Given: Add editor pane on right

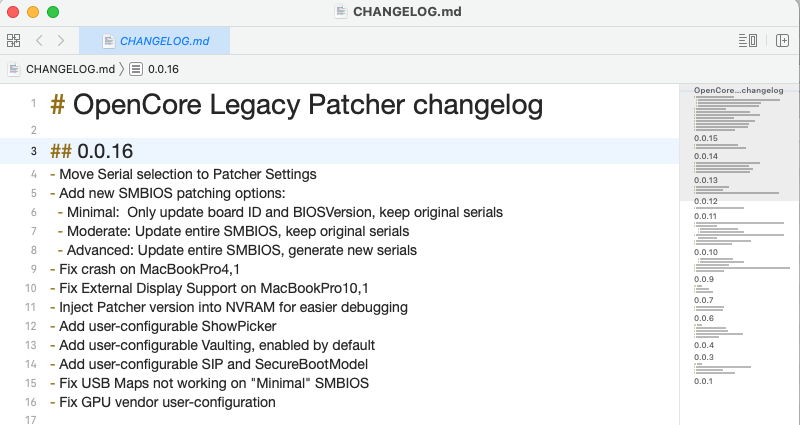Looking at the screenshot, I should coord(782,40).
